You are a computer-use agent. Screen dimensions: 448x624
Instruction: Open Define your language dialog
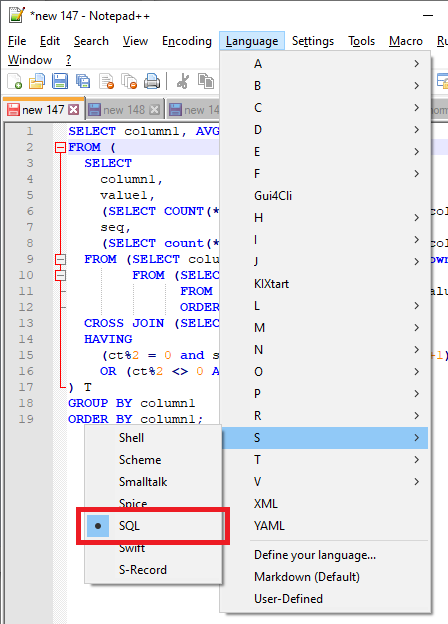coord(325,555)
